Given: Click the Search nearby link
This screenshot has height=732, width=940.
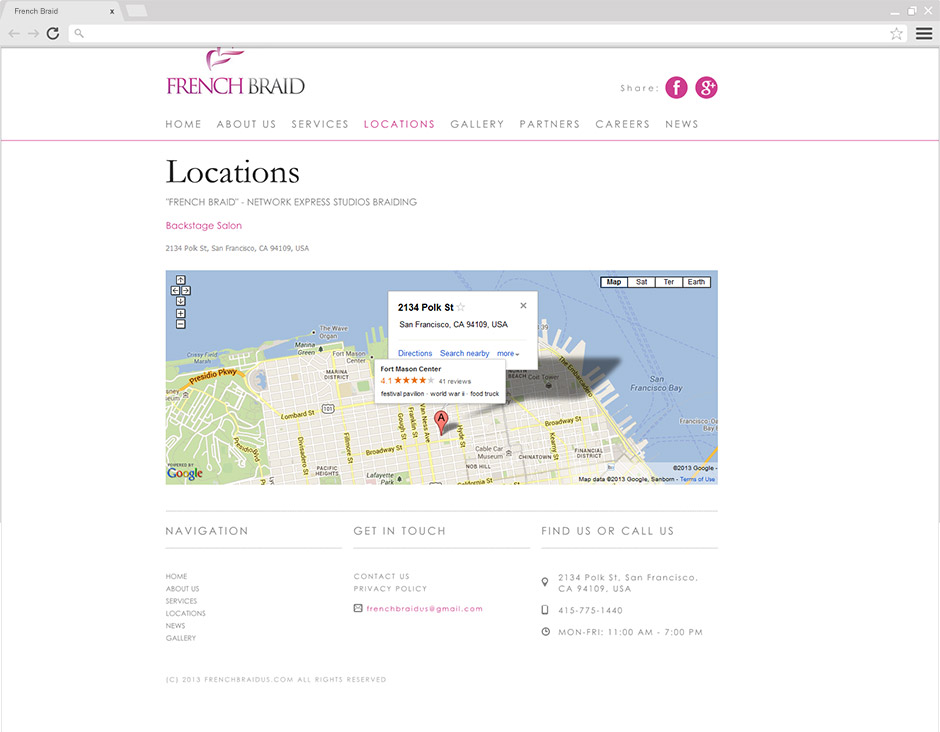Looking at the screenshot, I should 465,354.
